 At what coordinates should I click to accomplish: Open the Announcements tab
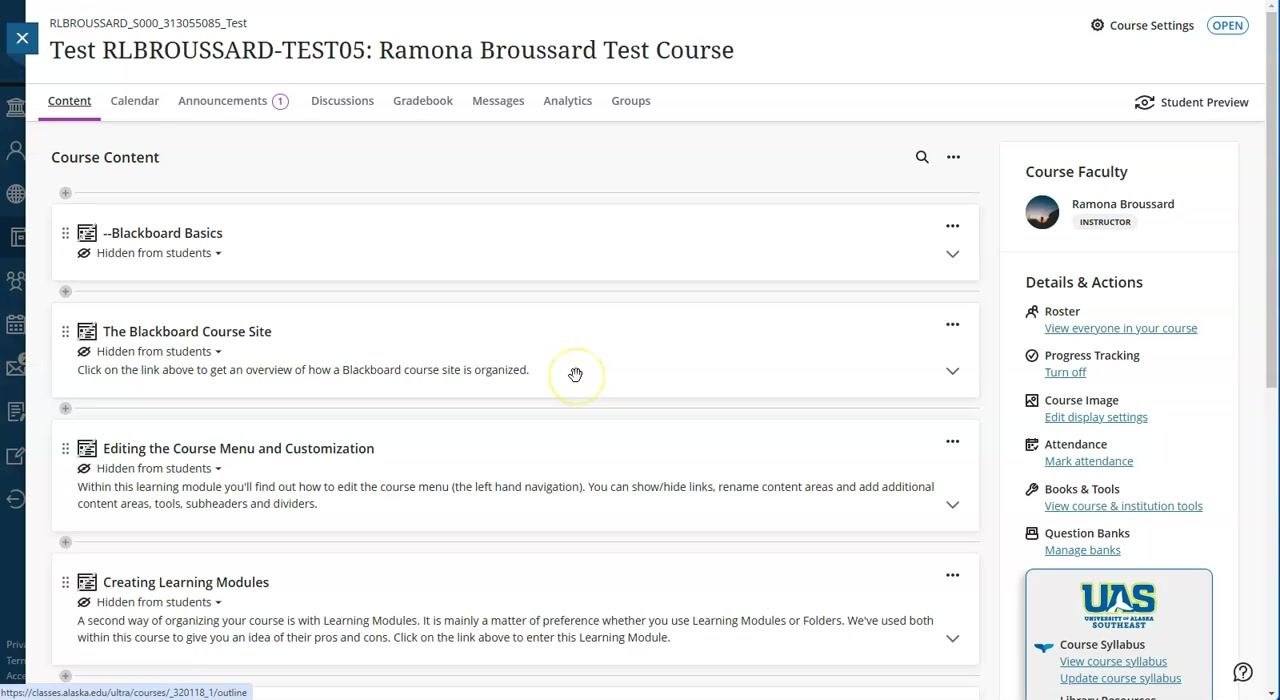[x=233, y=101]
